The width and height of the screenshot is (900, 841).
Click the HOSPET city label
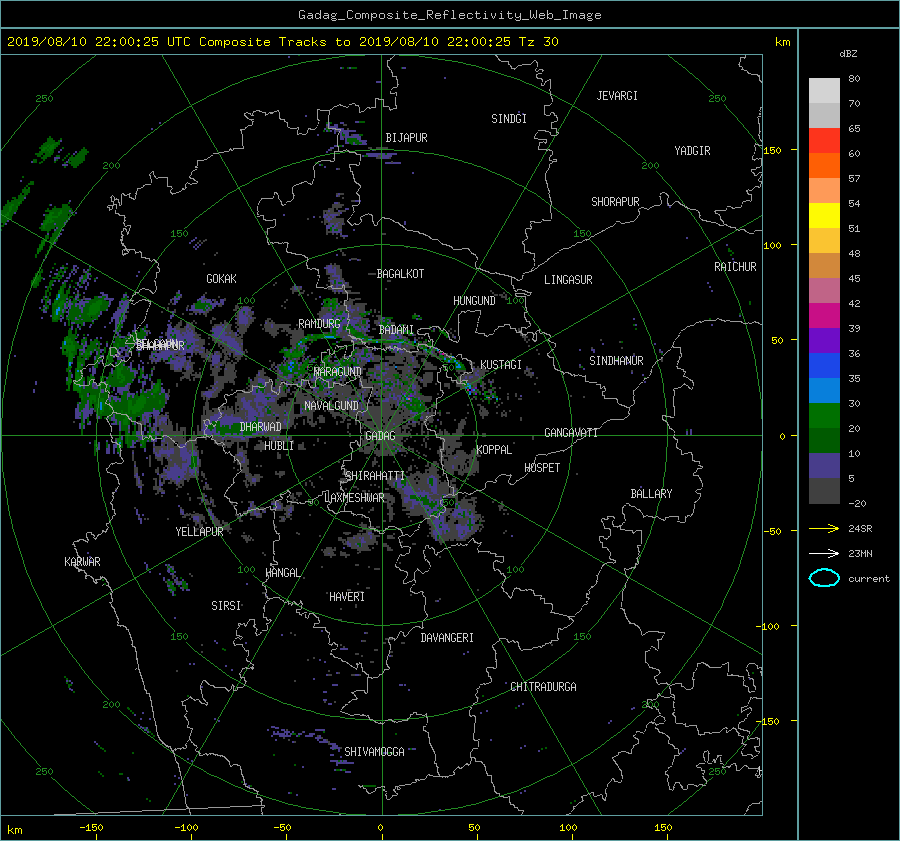(x=542, y=468)
